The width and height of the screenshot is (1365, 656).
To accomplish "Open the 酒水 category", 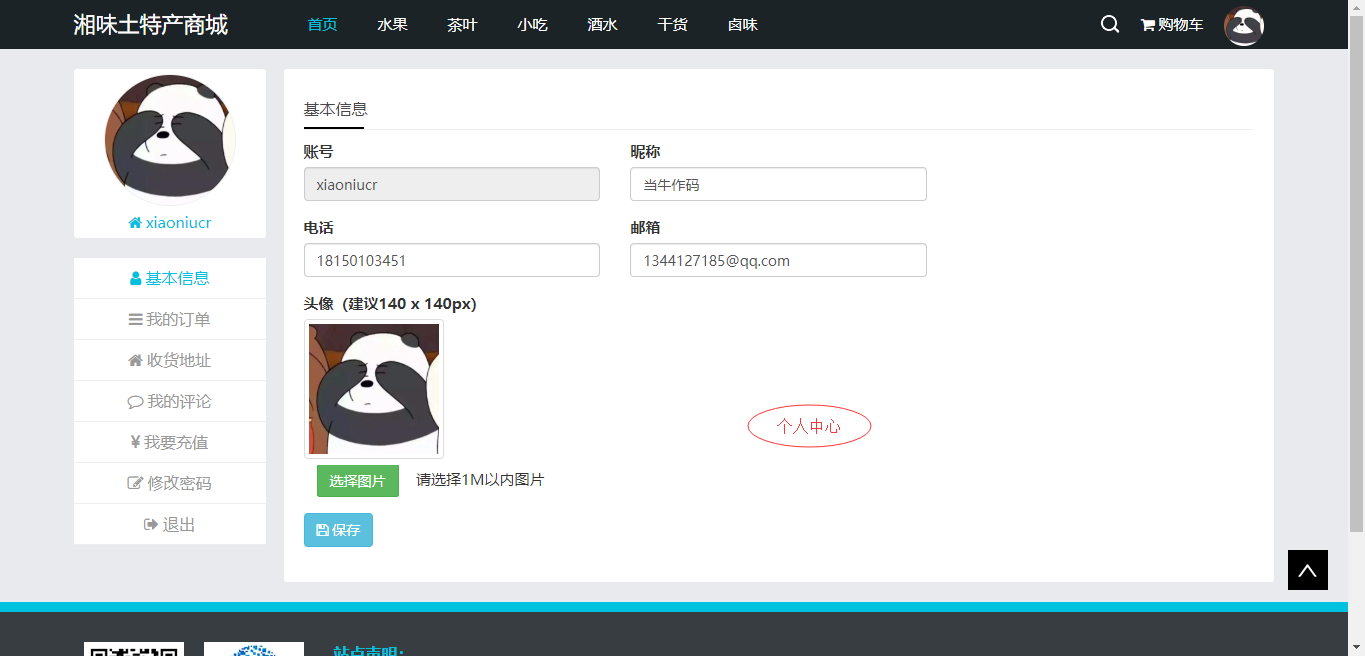I will 602,25.
